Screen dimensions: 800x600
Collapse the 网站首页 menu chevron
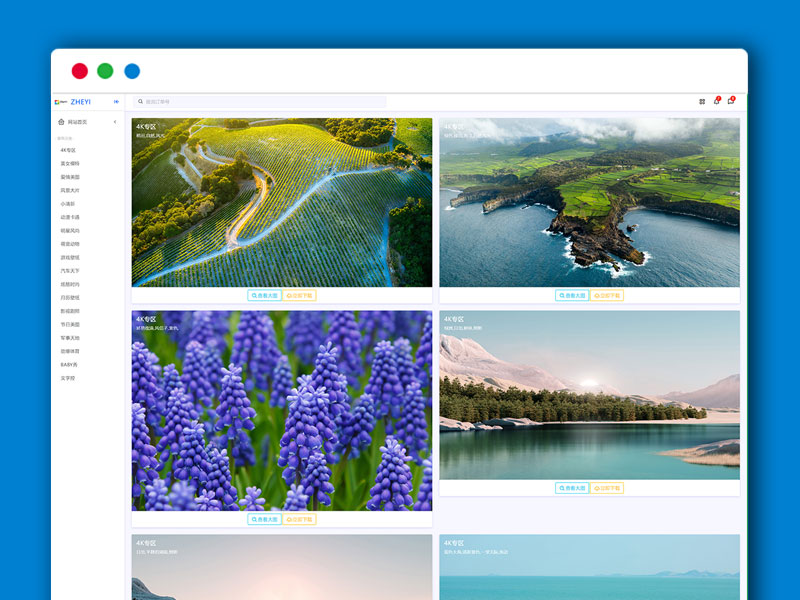pyautogui.click(x=115, y=122)
